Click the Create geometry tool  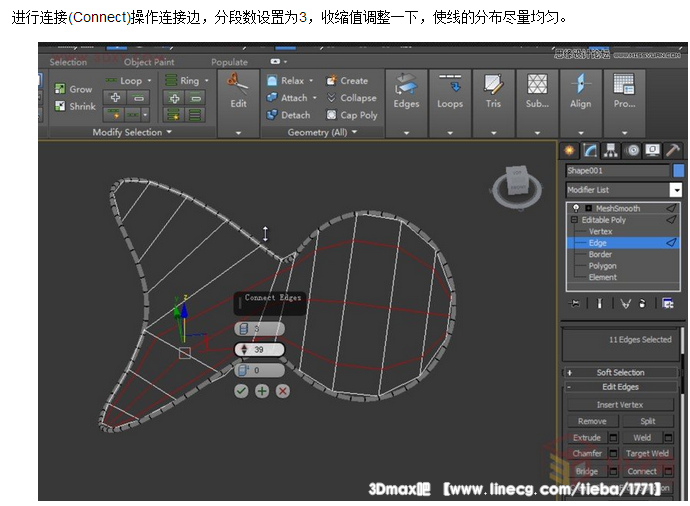click(x=347, y=81)
